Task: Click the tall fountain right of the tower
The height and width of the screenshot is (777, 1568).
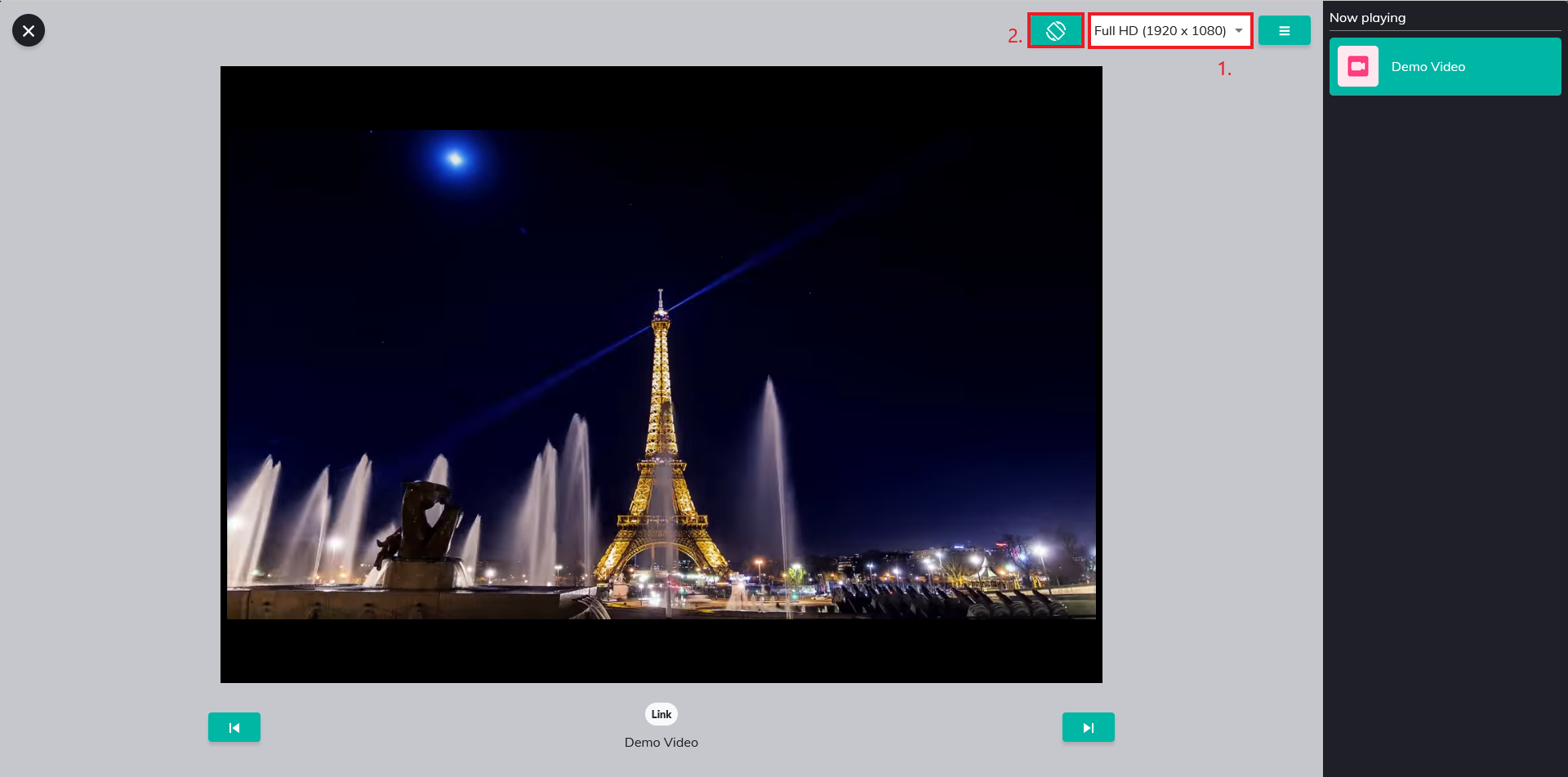Action: click(x=771, y=458)
